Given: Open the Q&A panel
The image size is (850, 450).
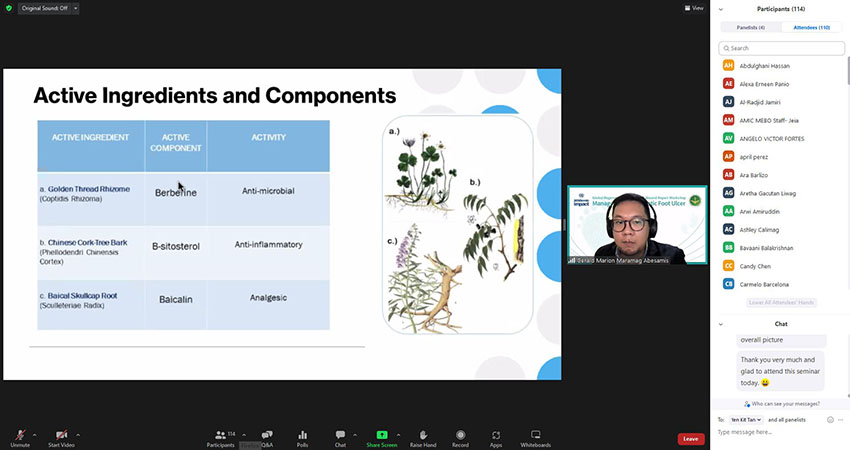Looking at the screenshot, I should (x=267, y=435).
